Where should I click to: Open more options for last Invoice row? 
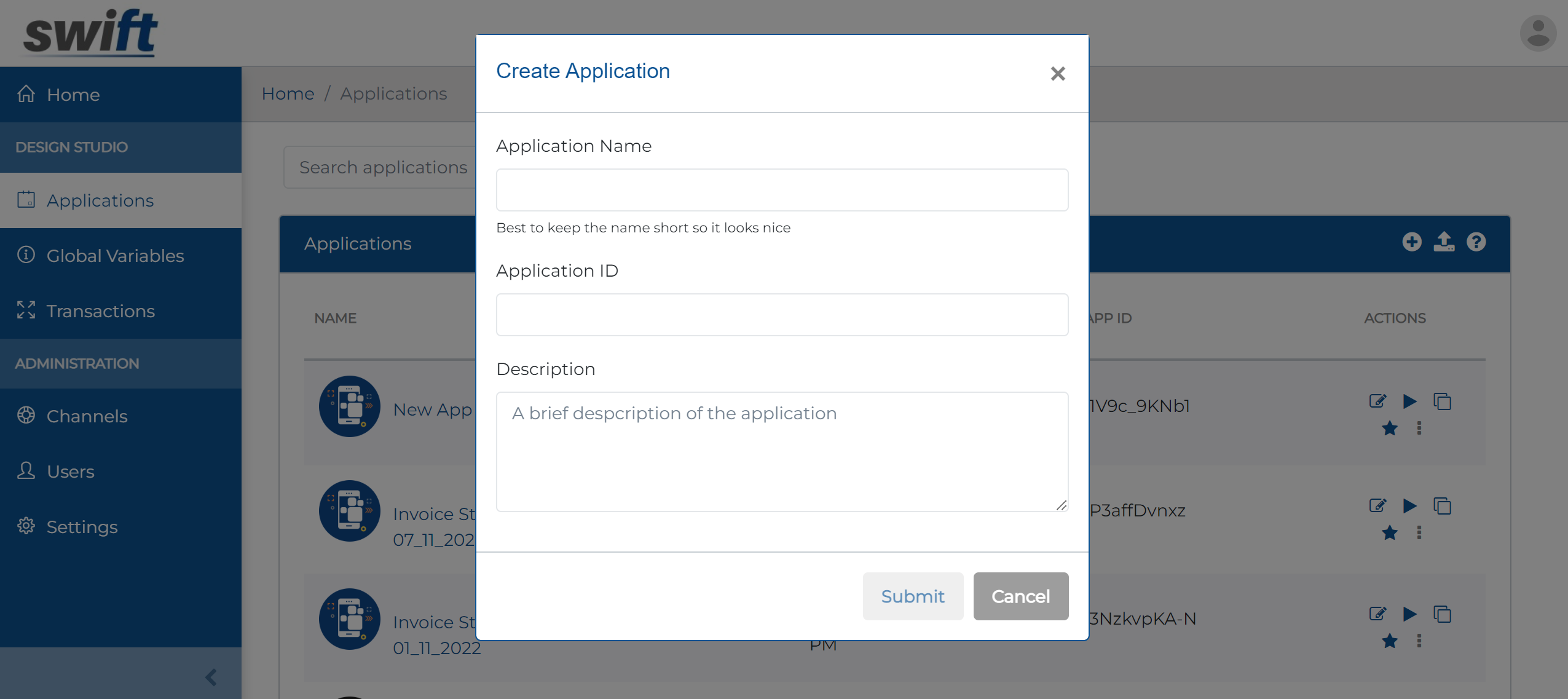1419,641
